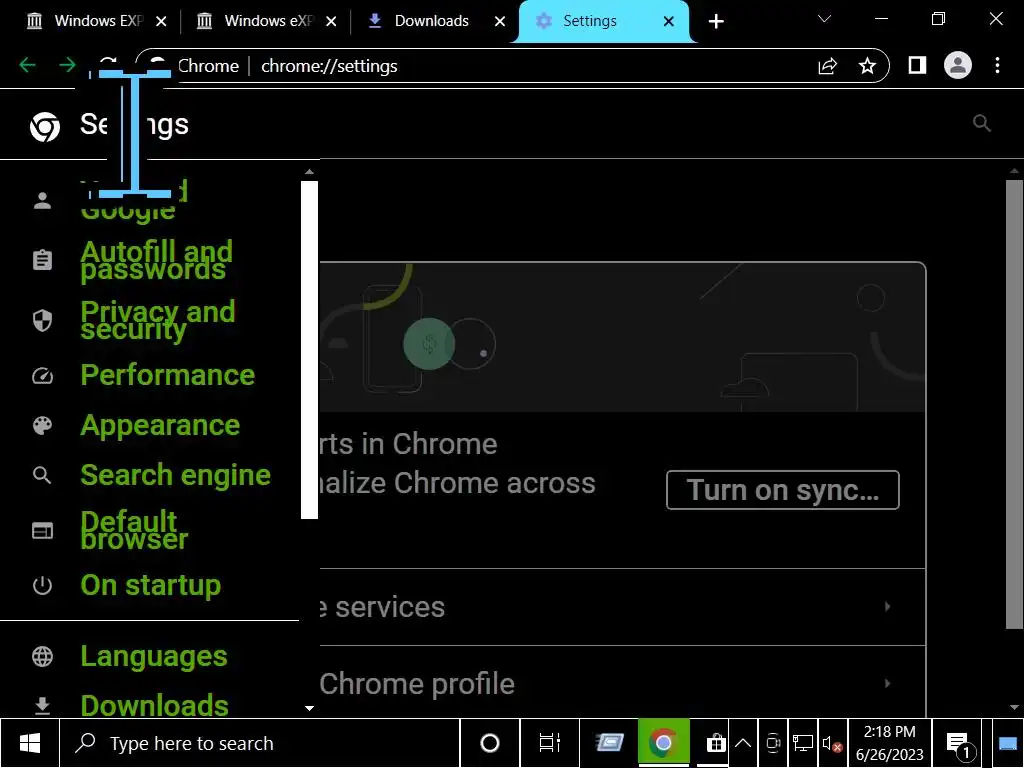Click the Chrome logo beside Settings
Screen dimensions: 1024x768
[x=45, y=126]
